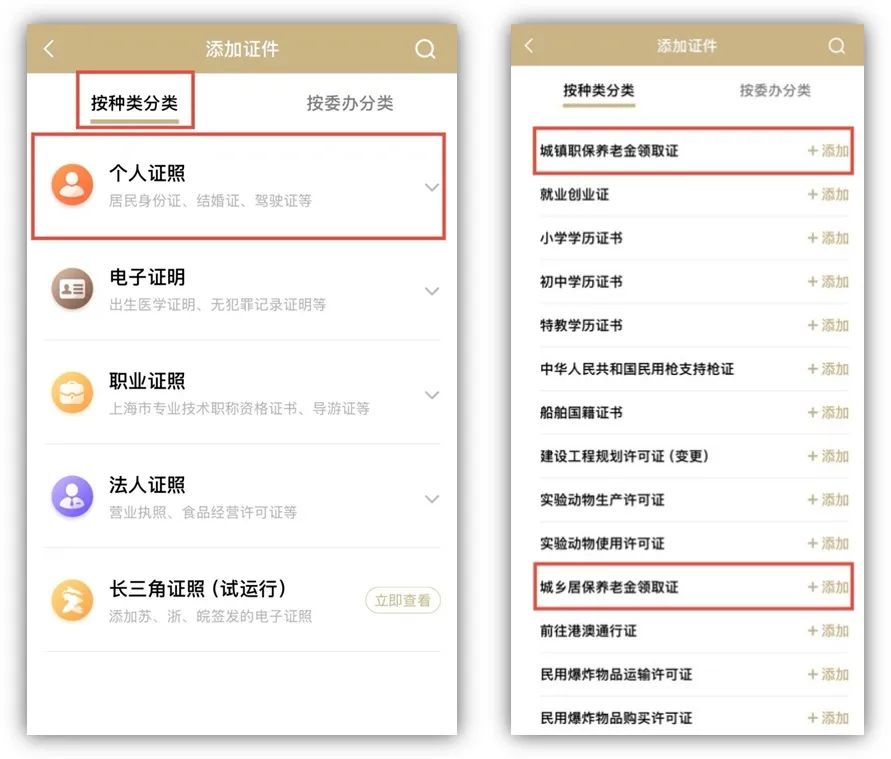Open the 法人证照 category title
The width and height of the screenshot is (891, 759).
click(x=147, y=485)
